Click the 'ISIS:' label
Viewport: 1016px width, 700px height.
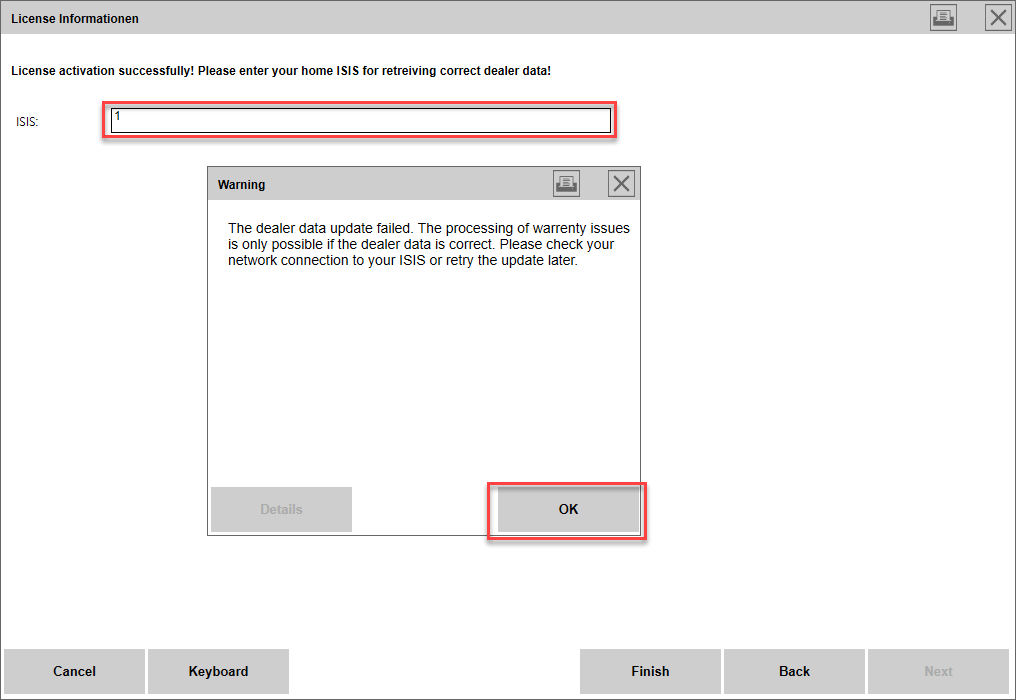click(27, 122)
